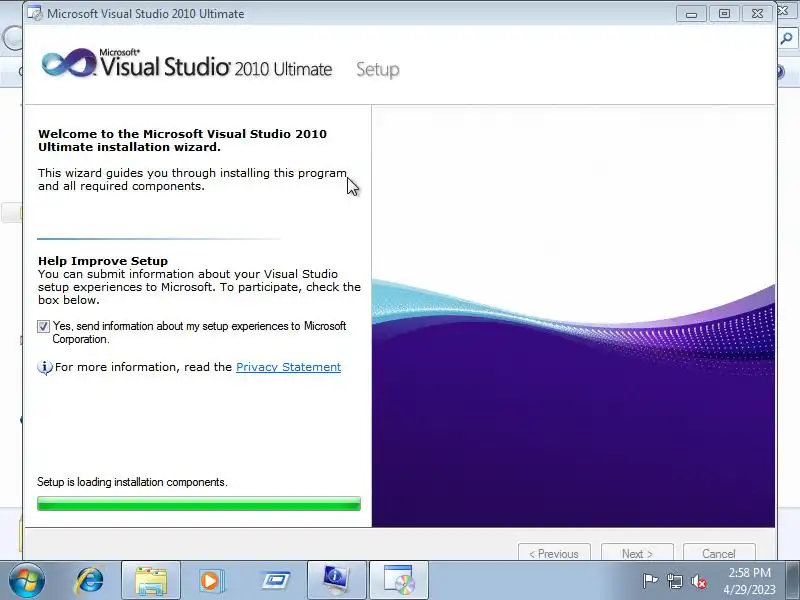Close the background window behind setup
This screenshot has height=600, width=800.
pyautogui.click(x=783, y=11)
